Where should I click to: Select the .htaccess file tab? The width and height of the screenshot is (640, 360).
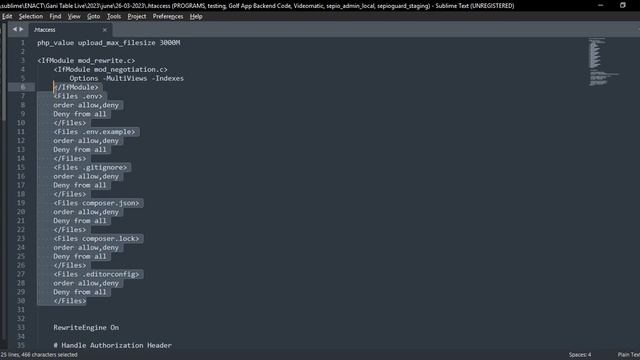pos(69,30)
